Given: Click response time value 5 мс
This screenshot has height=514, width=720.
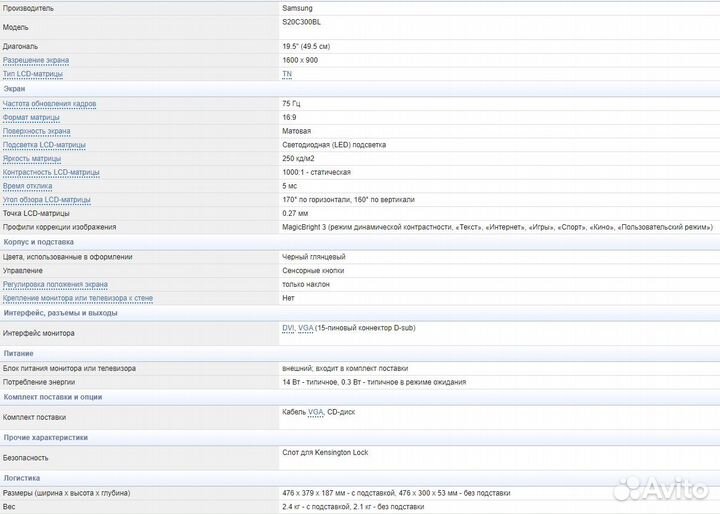Looking at the screenshot, I should click(x=290, y=186).
